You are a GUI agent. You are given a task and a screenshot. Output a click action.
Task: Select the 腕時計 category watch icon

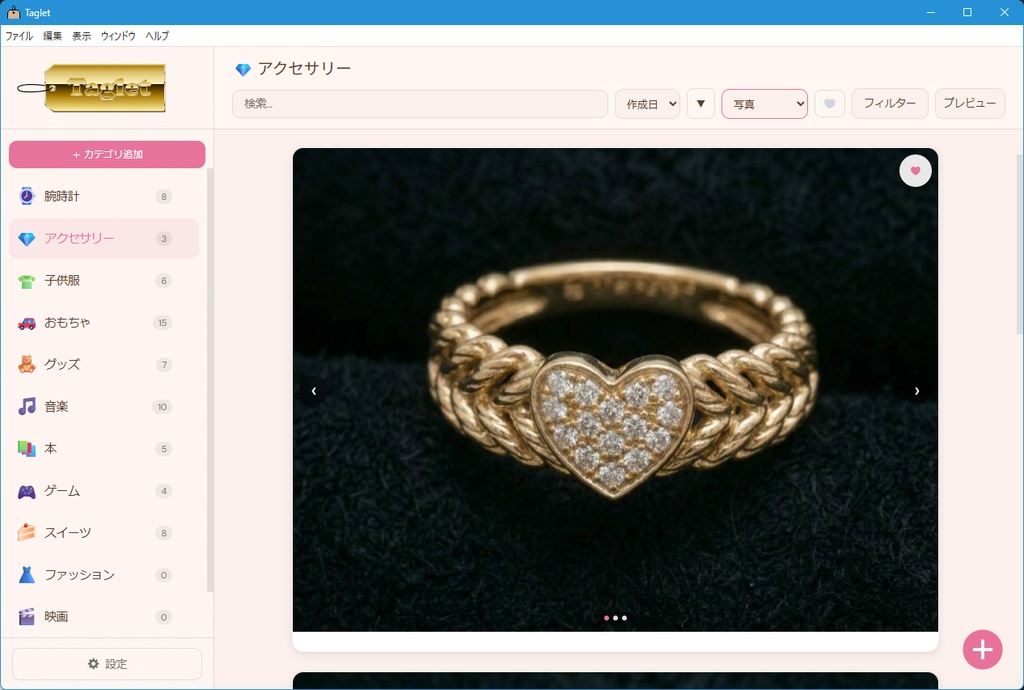pos(27,196)
